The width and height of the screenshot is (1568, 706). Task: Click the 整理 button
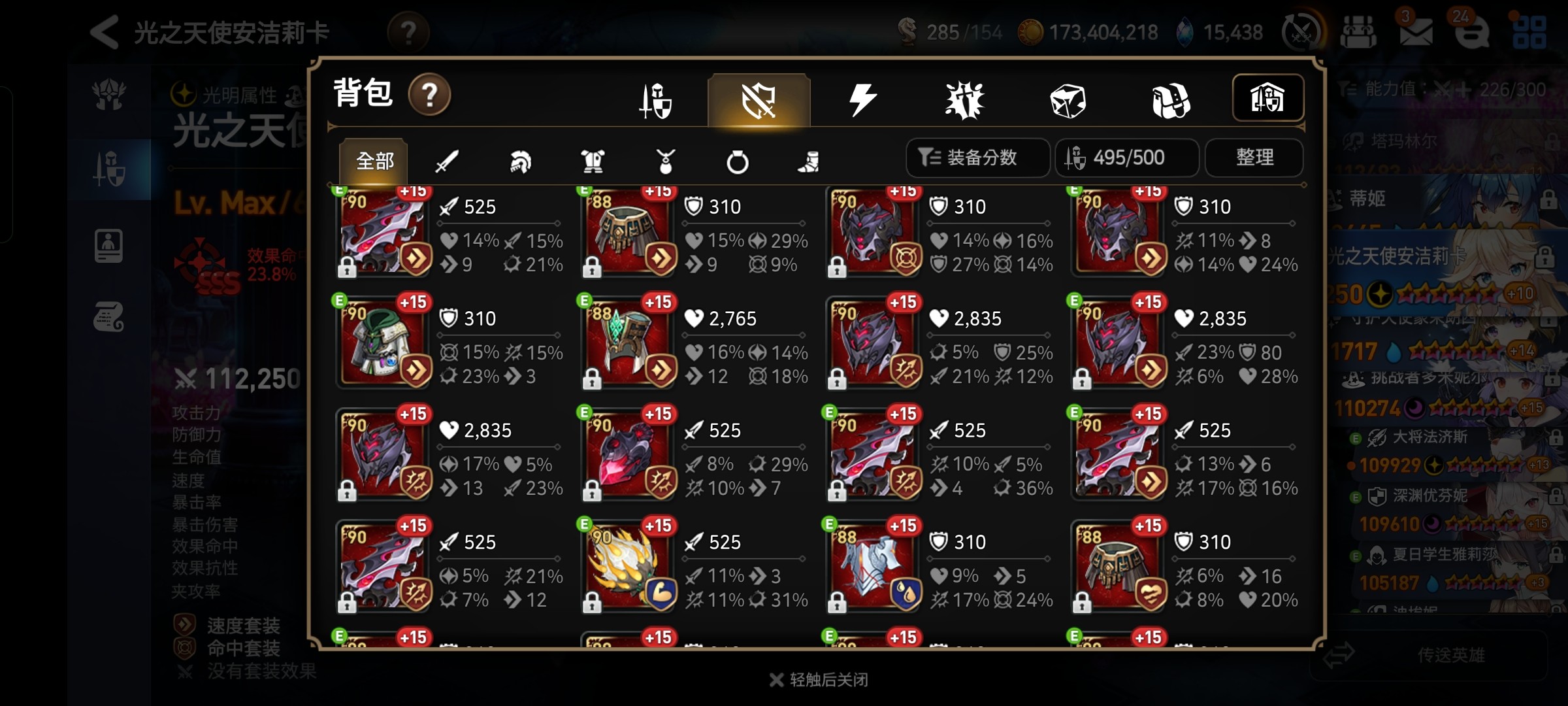point(1254,158)
